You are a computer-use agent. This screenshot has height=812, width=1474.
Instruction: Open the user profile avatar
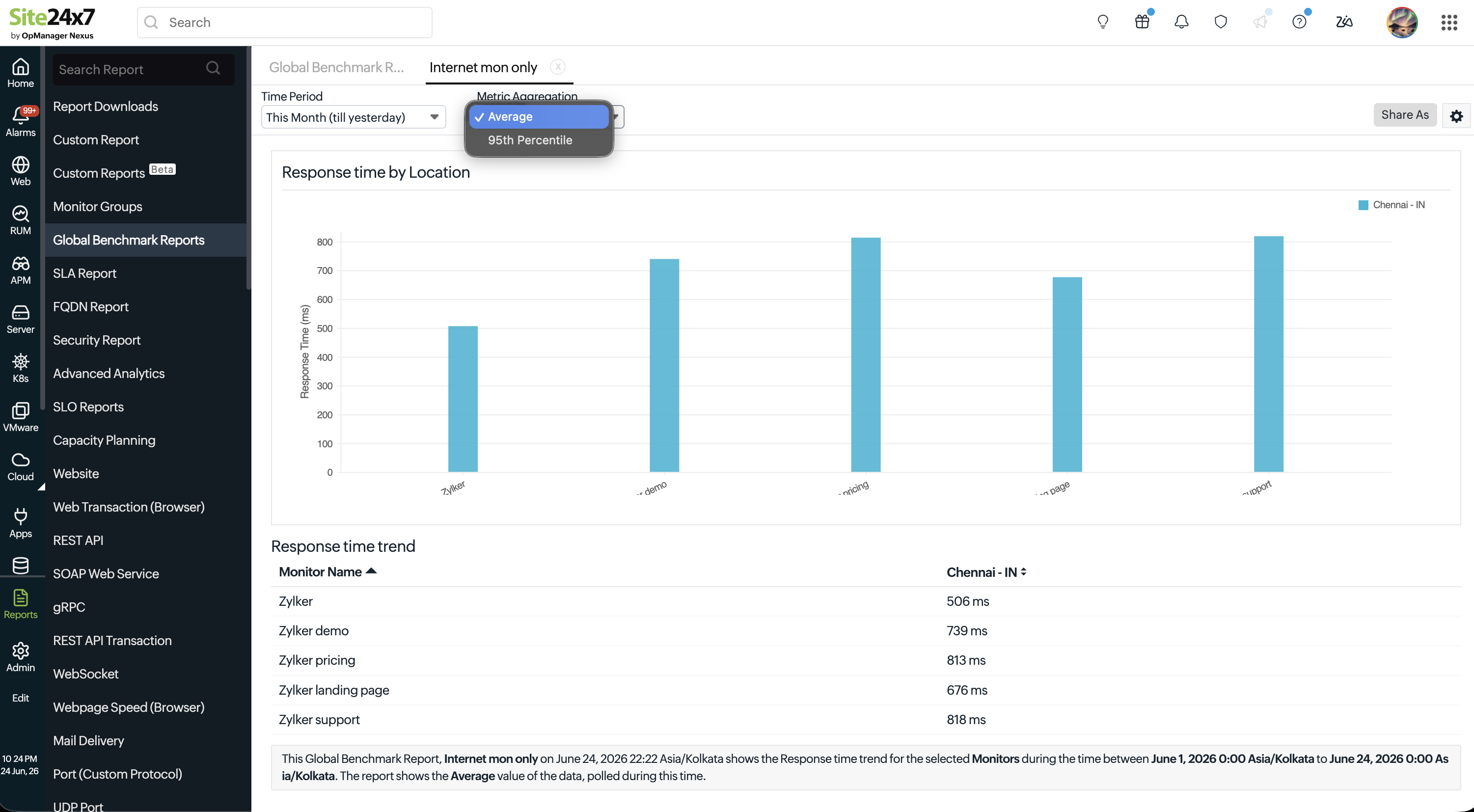click(1401, 22)
